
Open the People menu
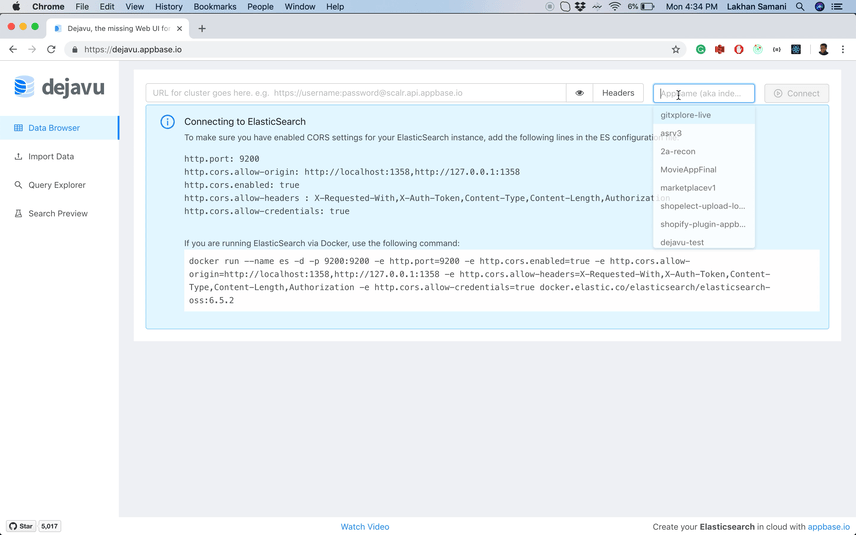tap(260, 7)
